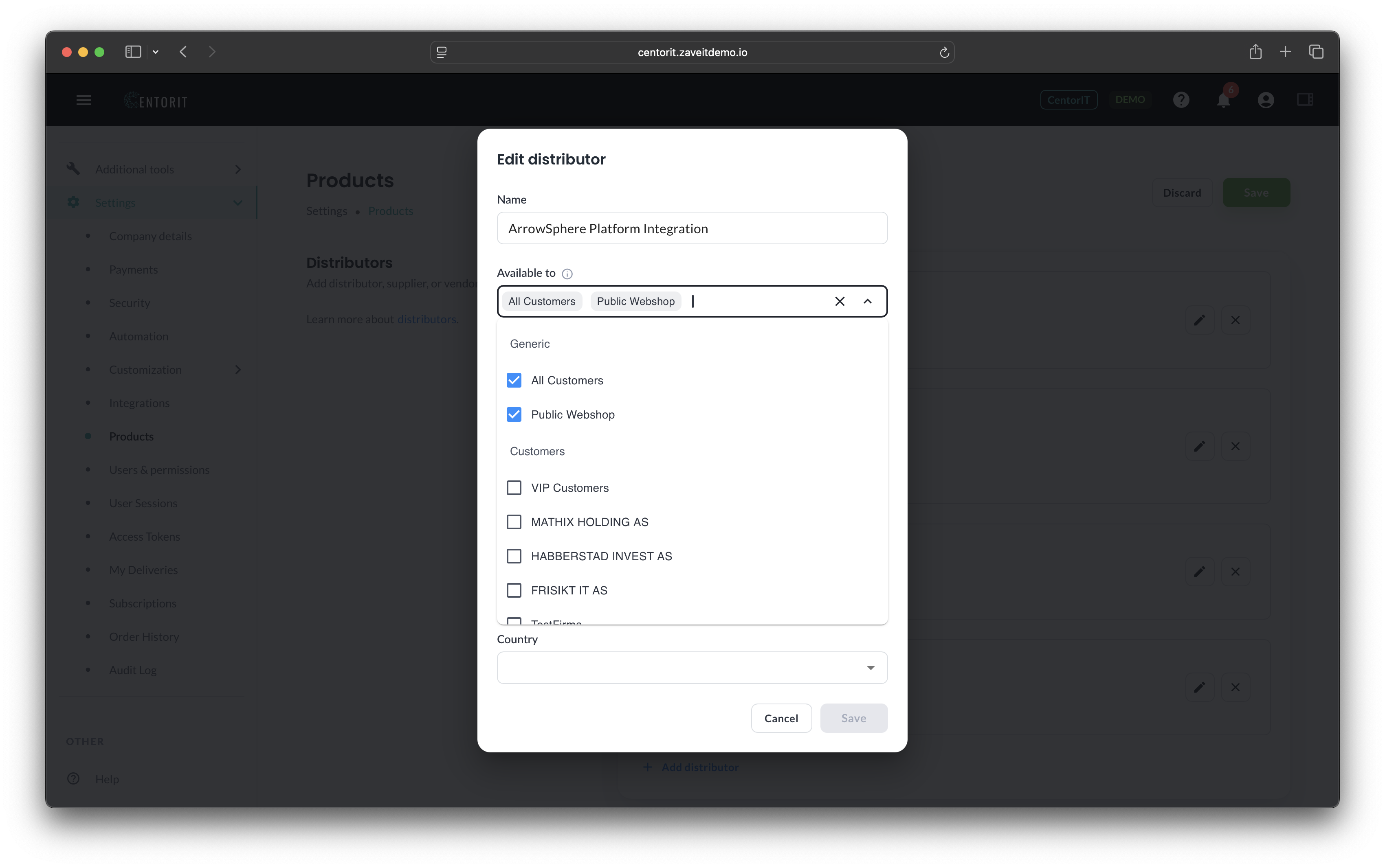Click into the distributor Name field
The width and height of the screenshot is (1385, 868).
[x=692, y=228]
